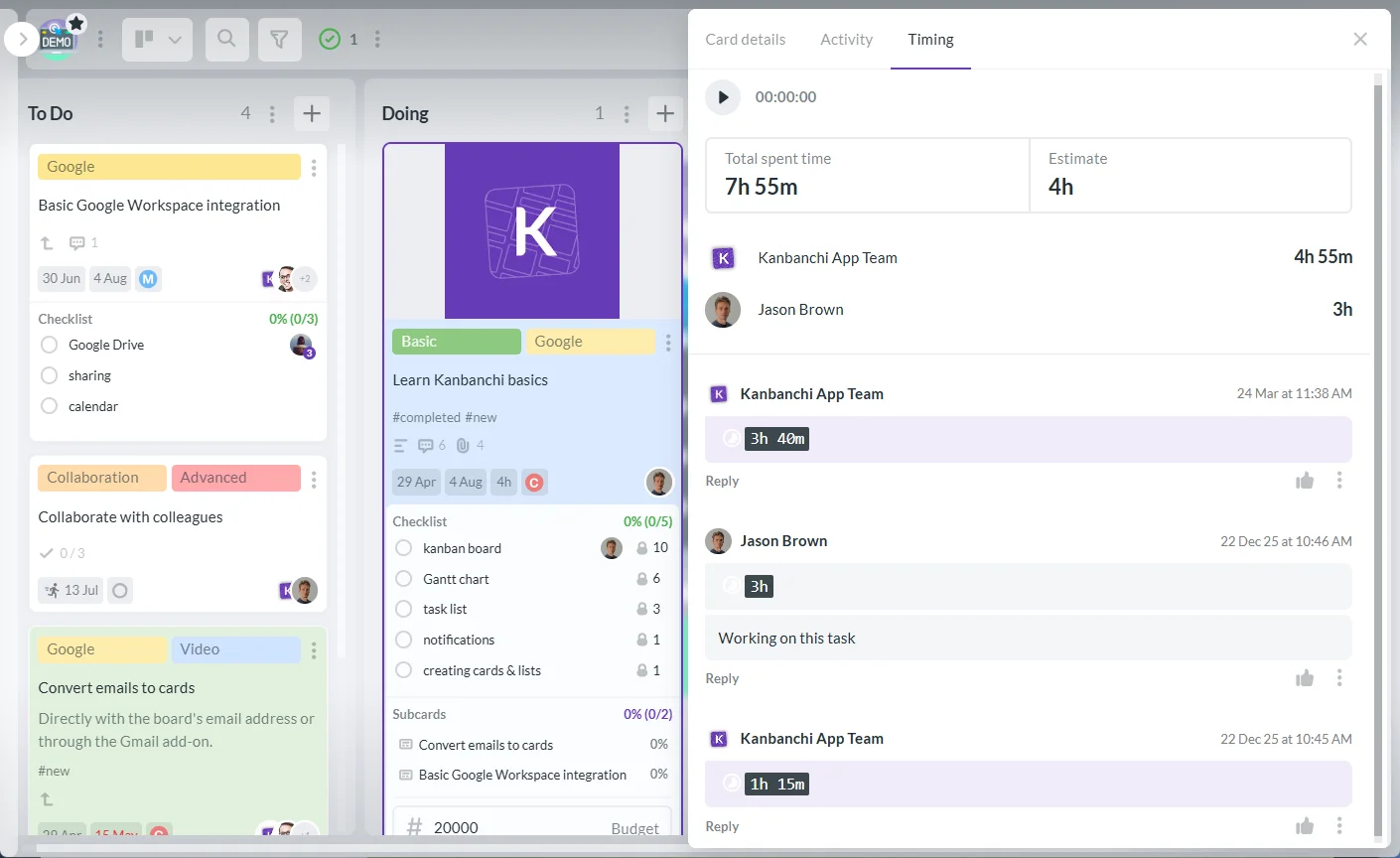Image resolution: width=1400 pixels, height=858 pixels.
Task: Open the Convert emails to cards subcard
Action: (486, 745)
